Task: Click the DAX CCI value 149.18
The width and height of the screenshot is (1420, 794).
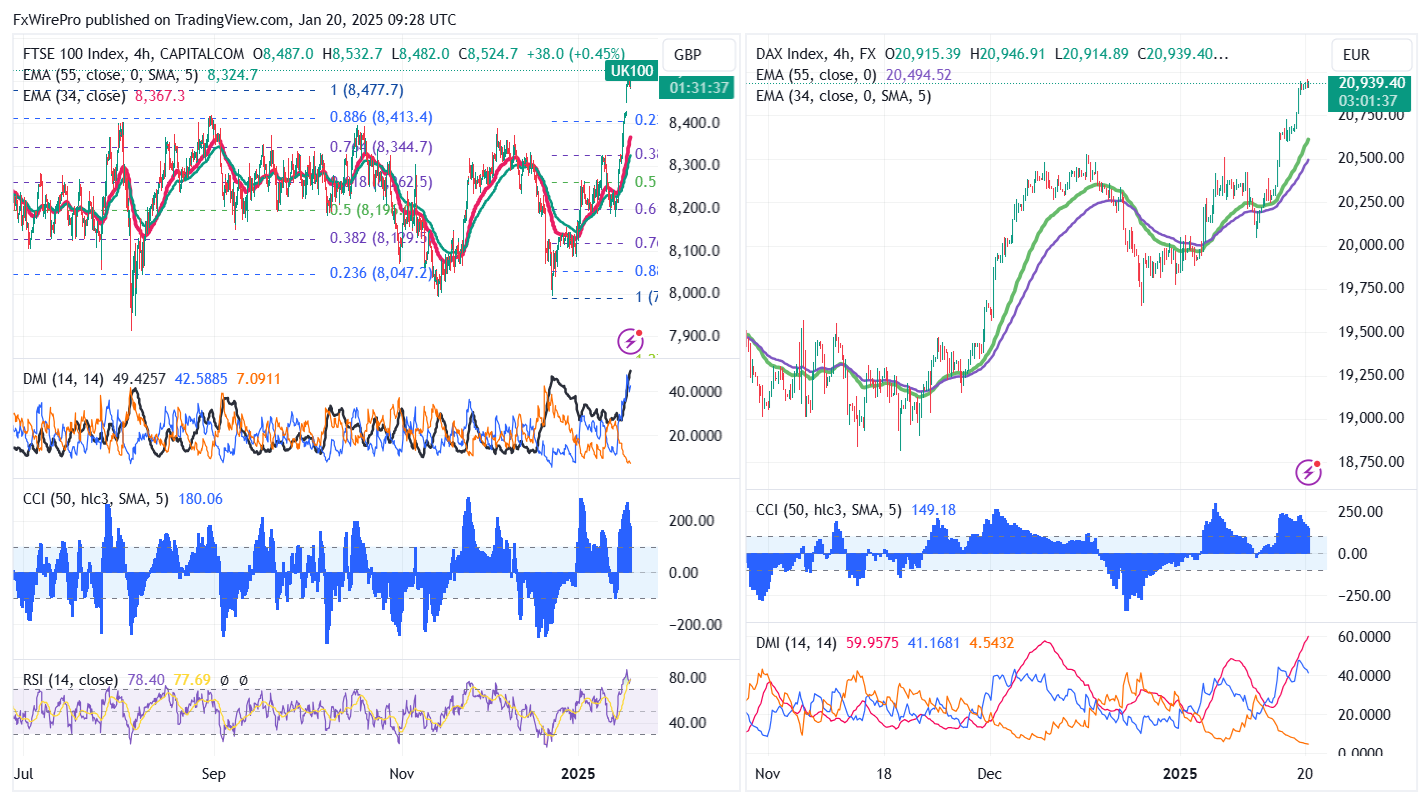Action: pyautogui.click(x=933, y=510)
